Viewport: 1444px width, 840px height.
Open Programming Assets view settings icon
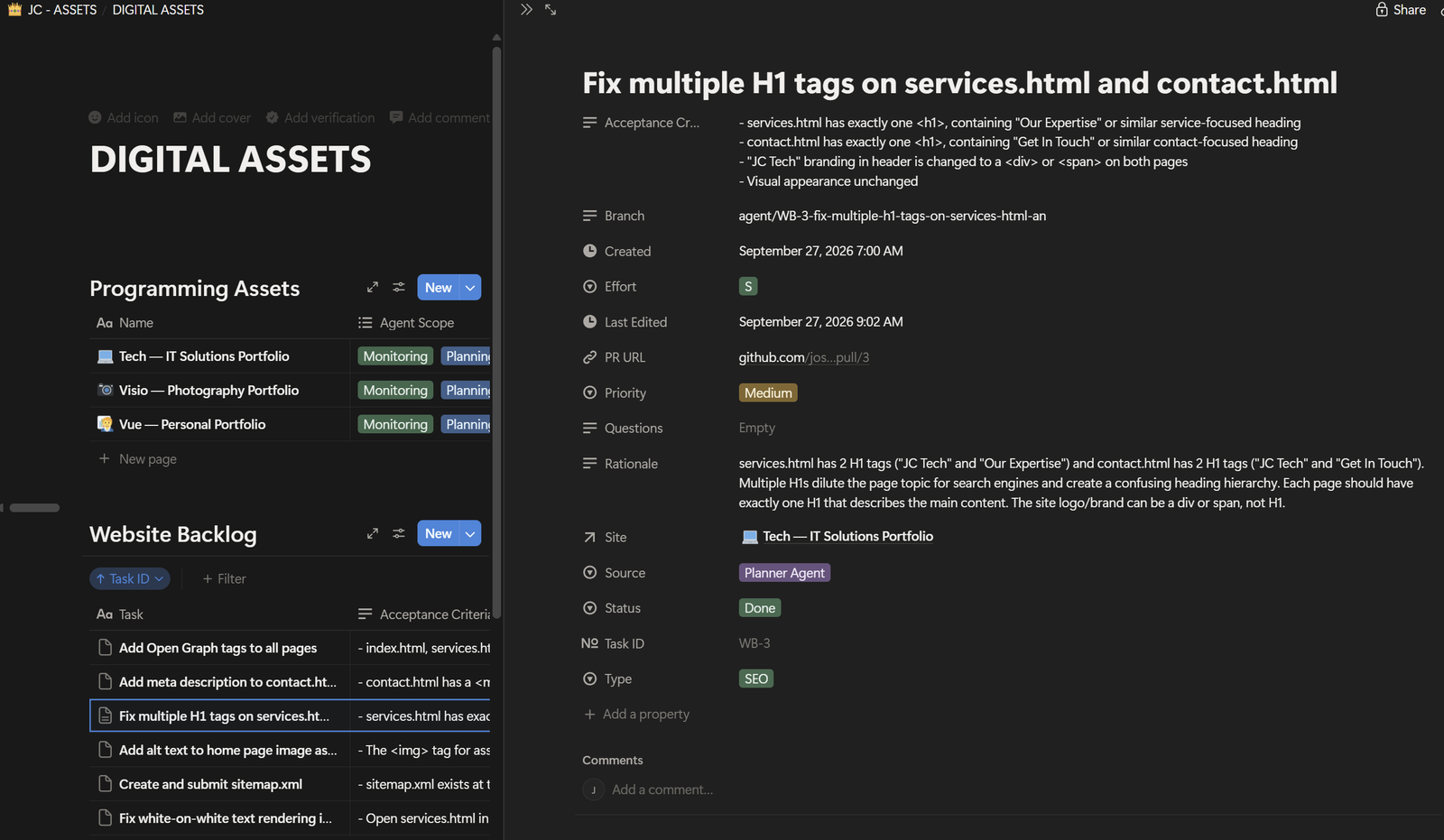[x=399, y=287]
